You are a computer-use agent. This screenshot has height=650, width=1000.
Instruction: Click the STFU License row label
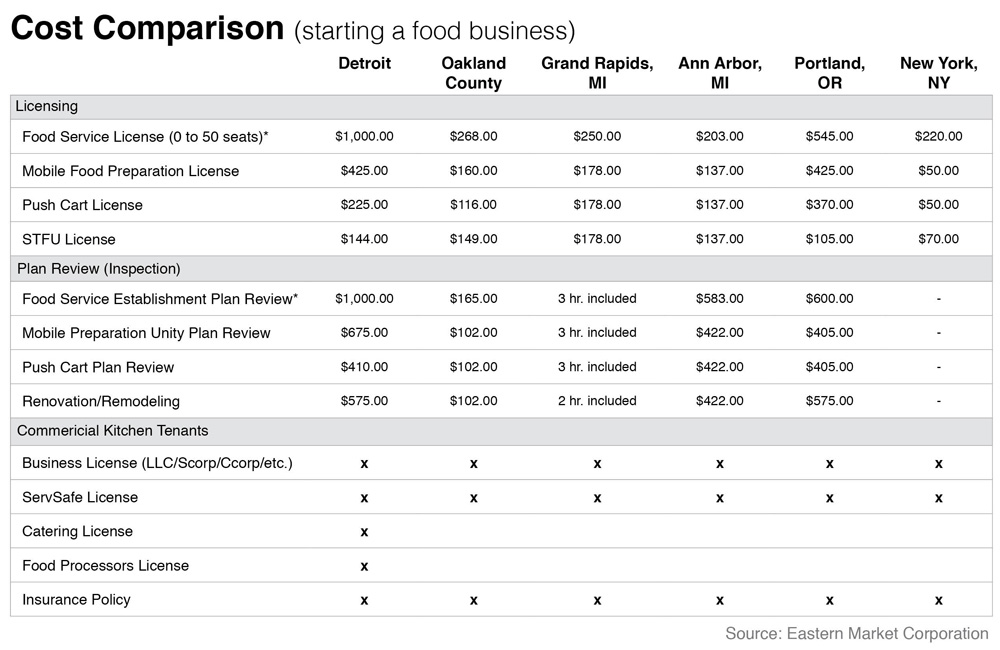(x=69, y=239)
